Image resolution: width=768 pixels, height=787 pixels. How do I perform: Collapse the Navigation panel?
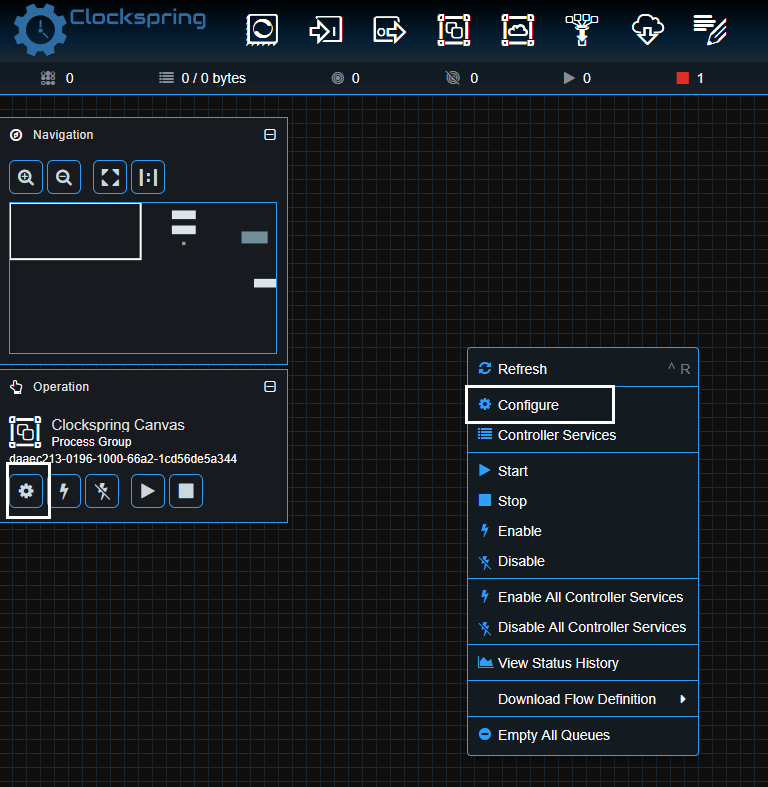[270, 135]
